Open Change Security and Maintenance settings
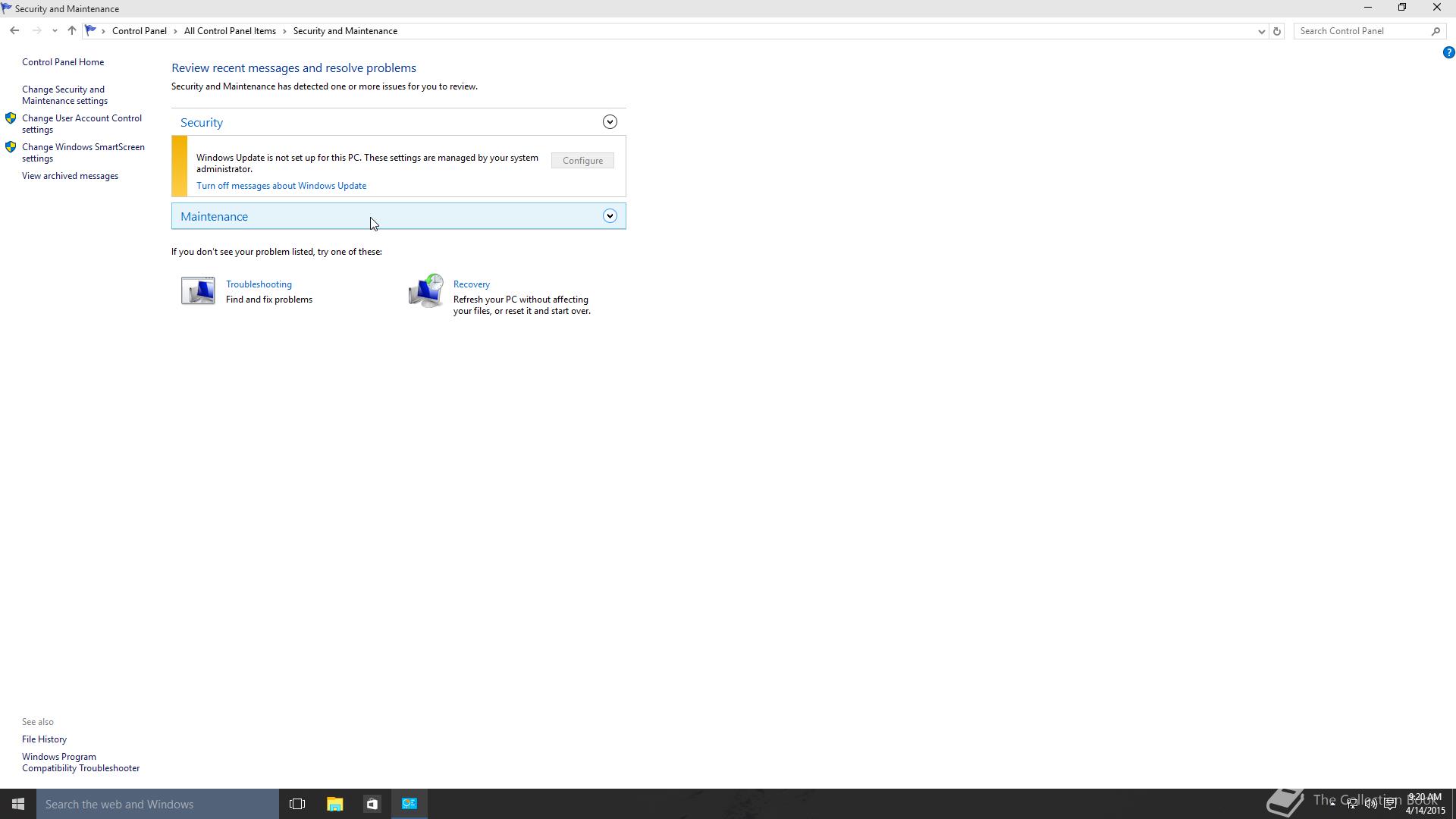The height and width of the screenshot is (819, 1456). tap(64, 95)
